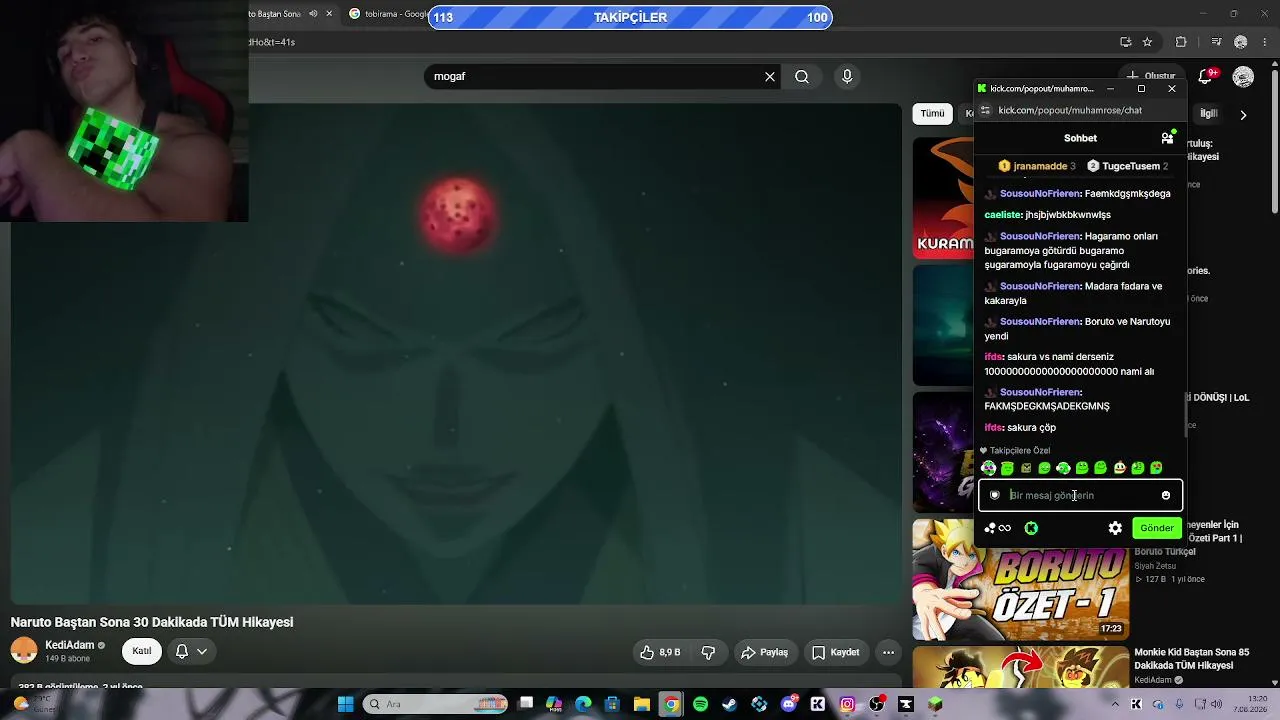1280x720 pixels.
Task: Open the KediAdam channel avatar
Action: coord(24,651)
